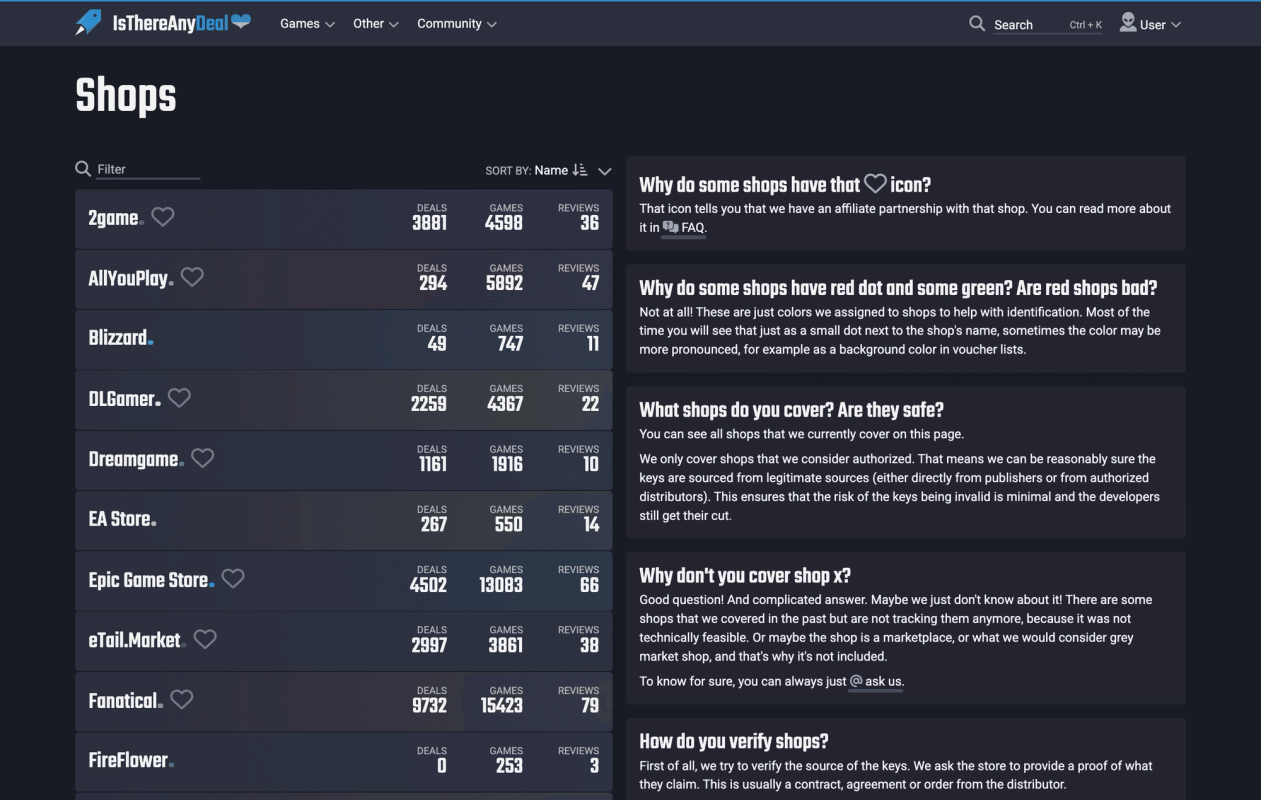
Task: Click the 1916 games count for Dreamgame
Action: pyautogui.click(x=507, y=464)
